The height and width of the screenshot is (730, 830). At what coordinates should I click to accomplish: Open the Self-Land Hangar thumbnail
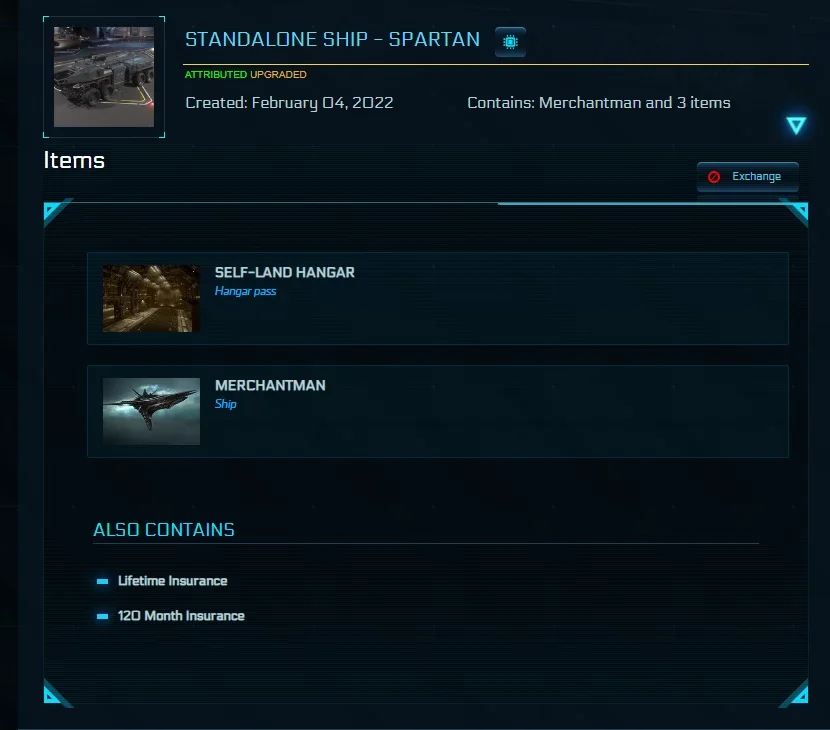[151, 299]
